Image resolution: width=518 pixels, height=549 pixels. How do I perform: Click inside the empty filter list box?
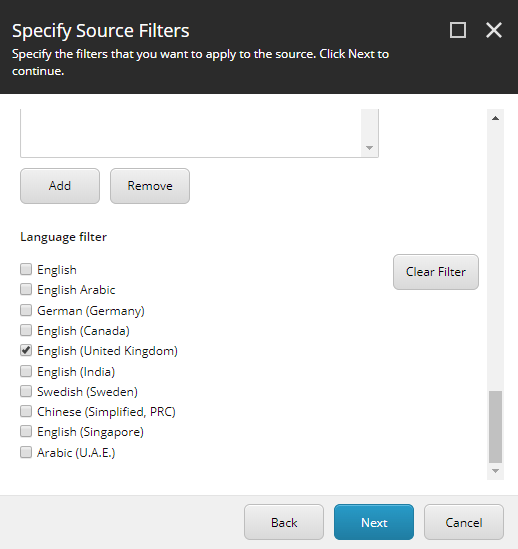point(191,133)
